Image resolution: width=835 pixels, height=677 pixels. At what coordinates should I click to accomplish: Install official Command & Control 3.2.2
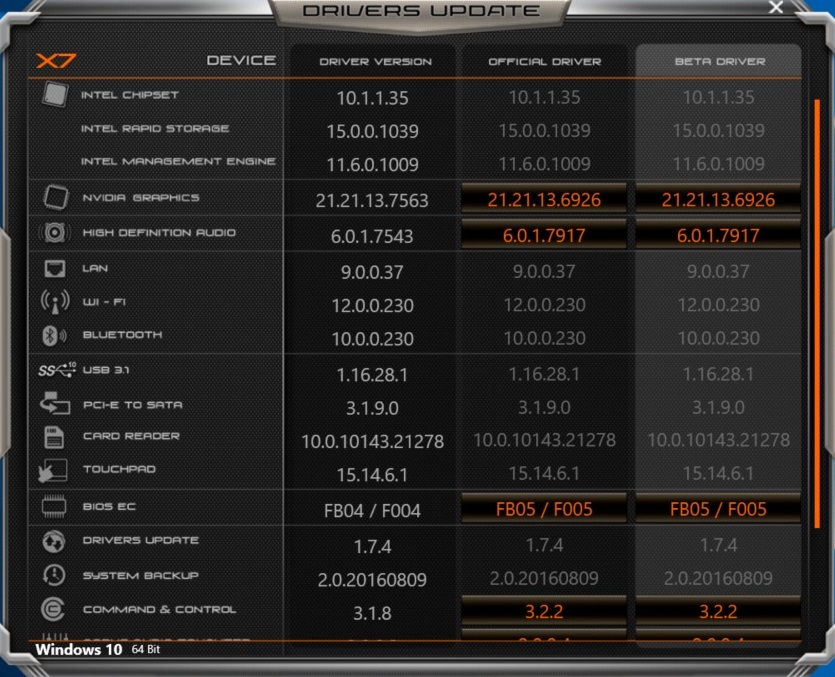[x=544, y=611]
